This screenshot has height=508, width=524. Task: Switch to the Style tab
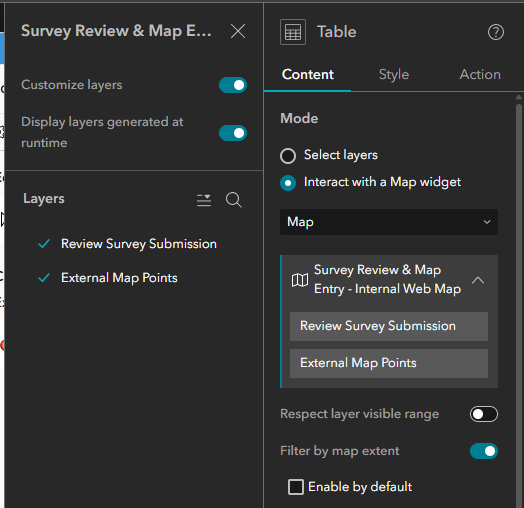click(394, 75)
